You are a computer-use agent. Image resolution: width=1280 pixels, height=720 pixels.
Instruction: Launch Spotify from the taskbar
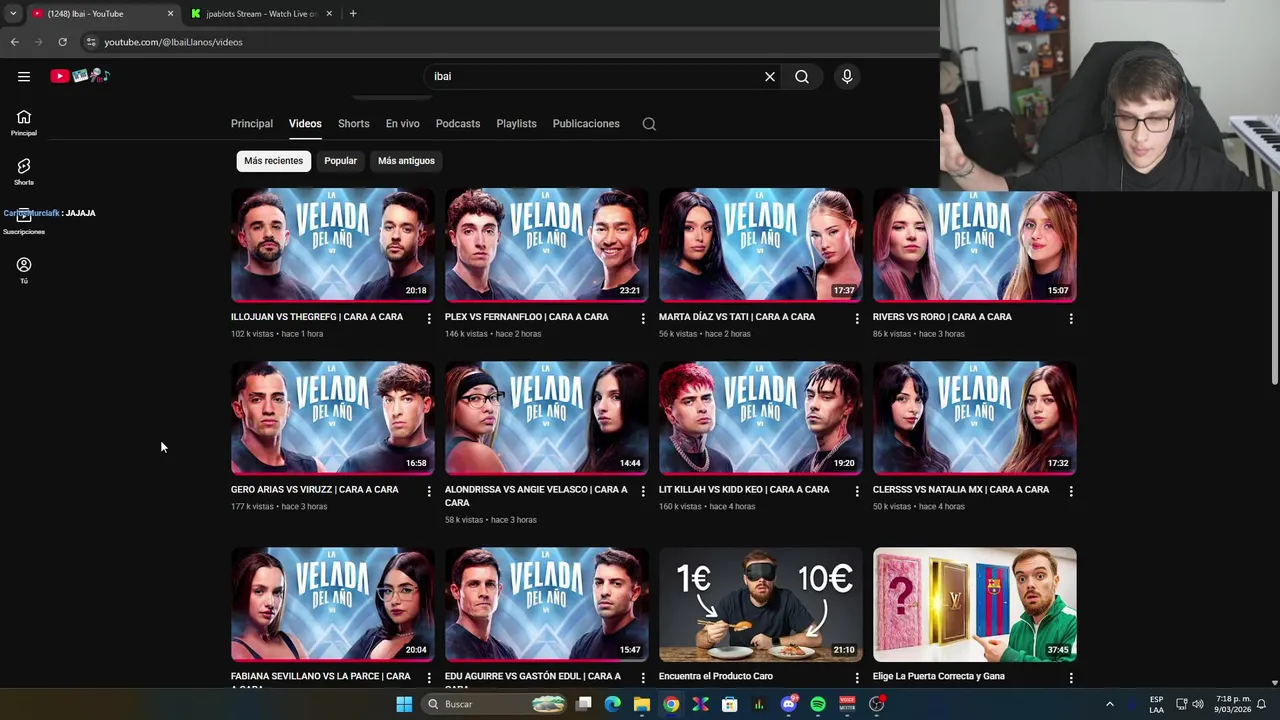click(x=818, y=704)
